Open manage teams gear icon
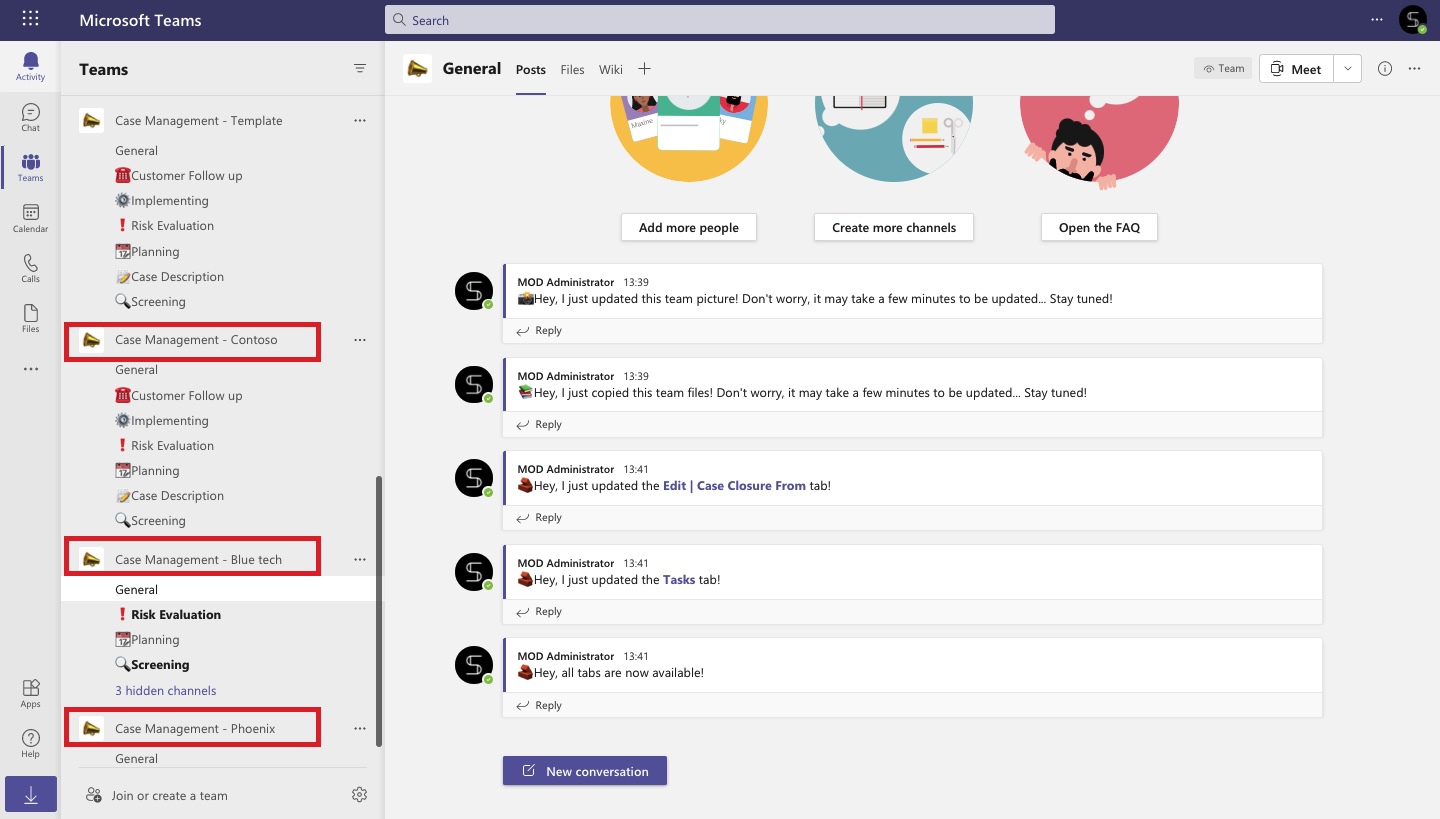 360,795
